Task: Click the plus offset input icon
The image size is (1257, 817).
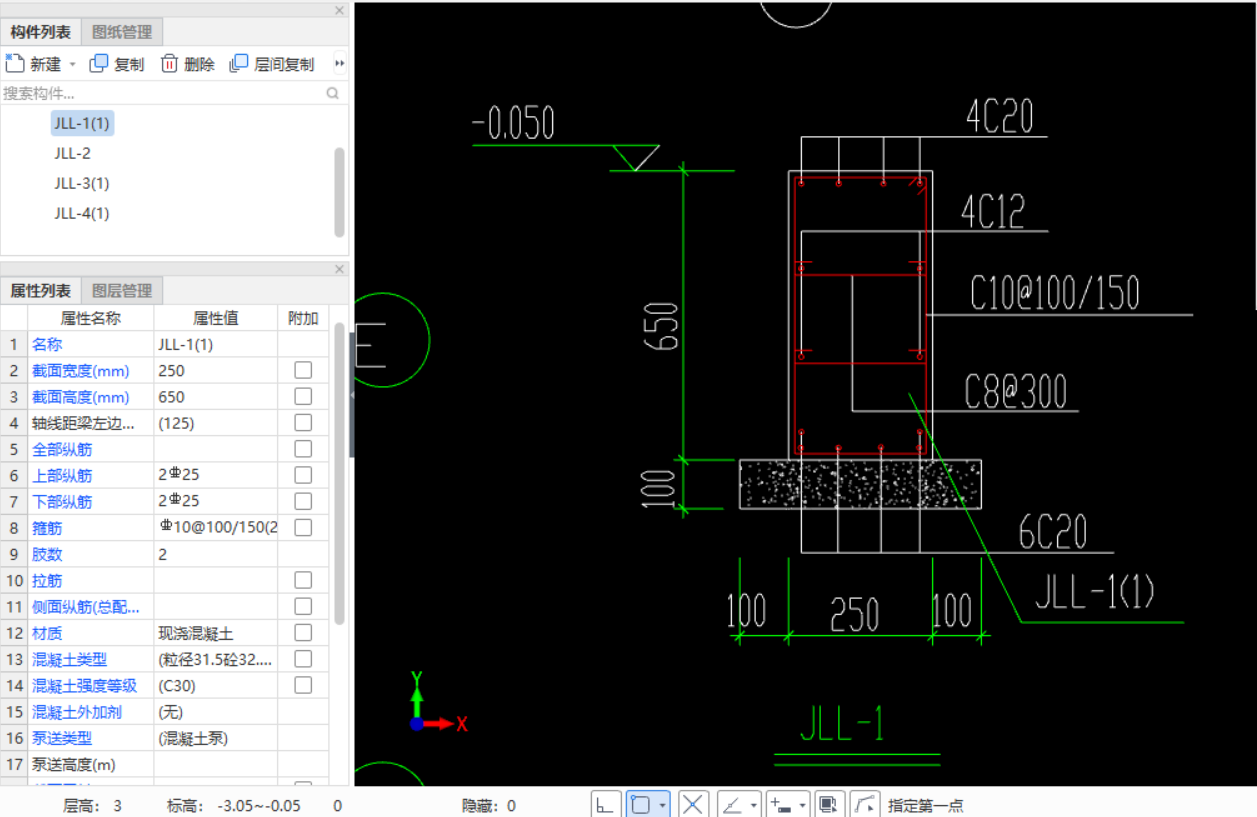Action: 782,804
